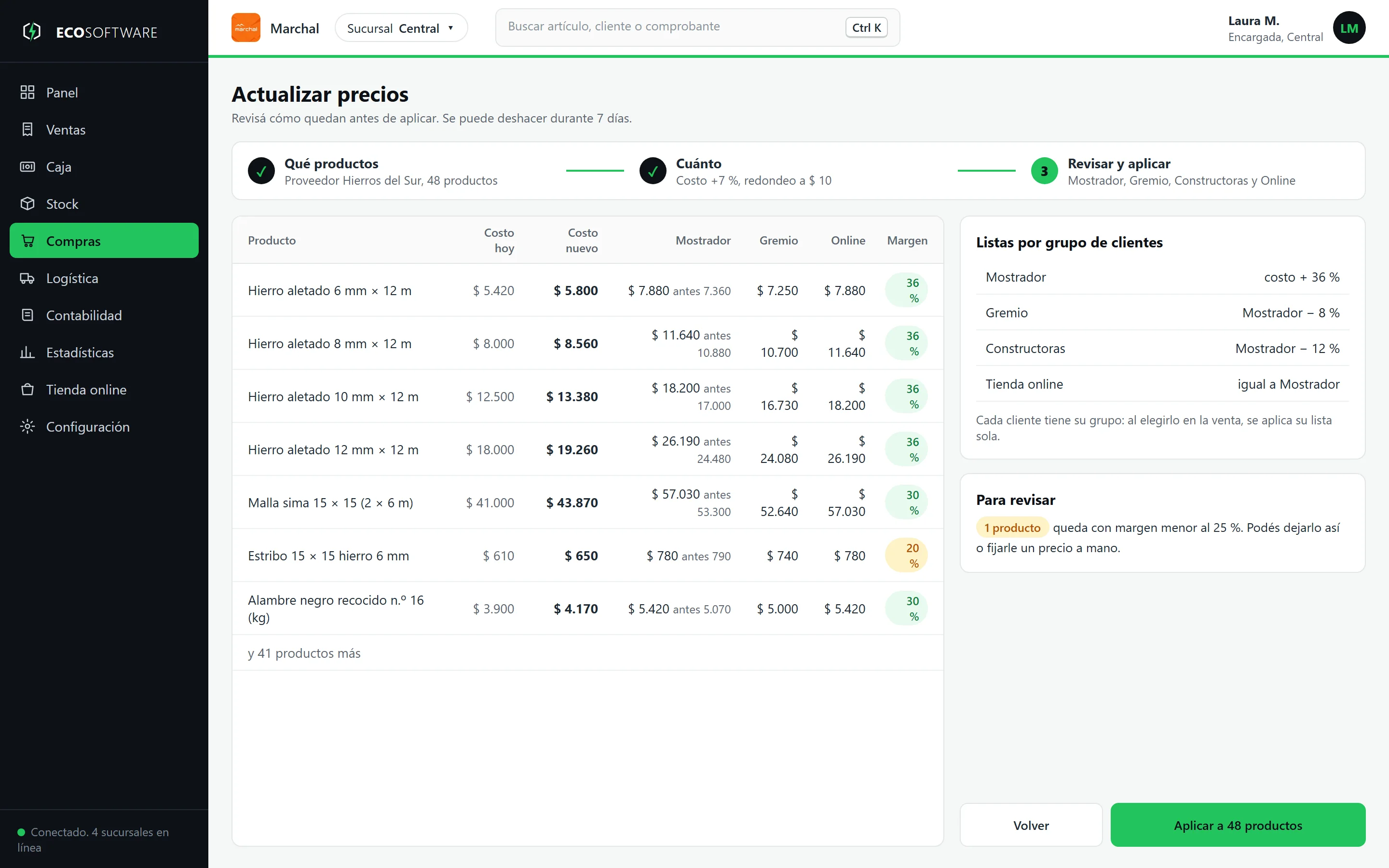Open Panel via its grid icon

[x=27, y=93]
